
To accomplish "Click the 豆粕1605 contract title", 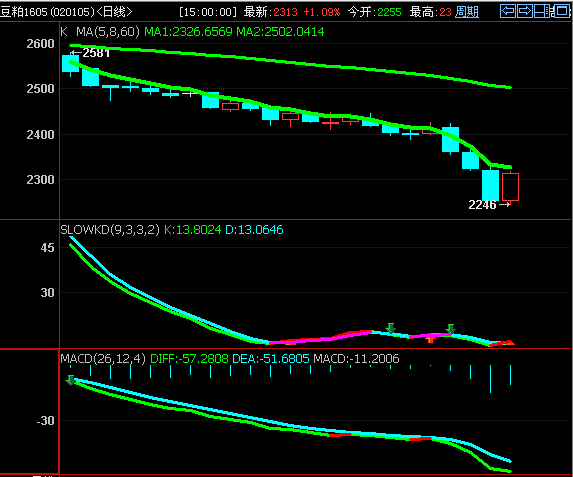I will pyautogui.click(x=24, y=12).
